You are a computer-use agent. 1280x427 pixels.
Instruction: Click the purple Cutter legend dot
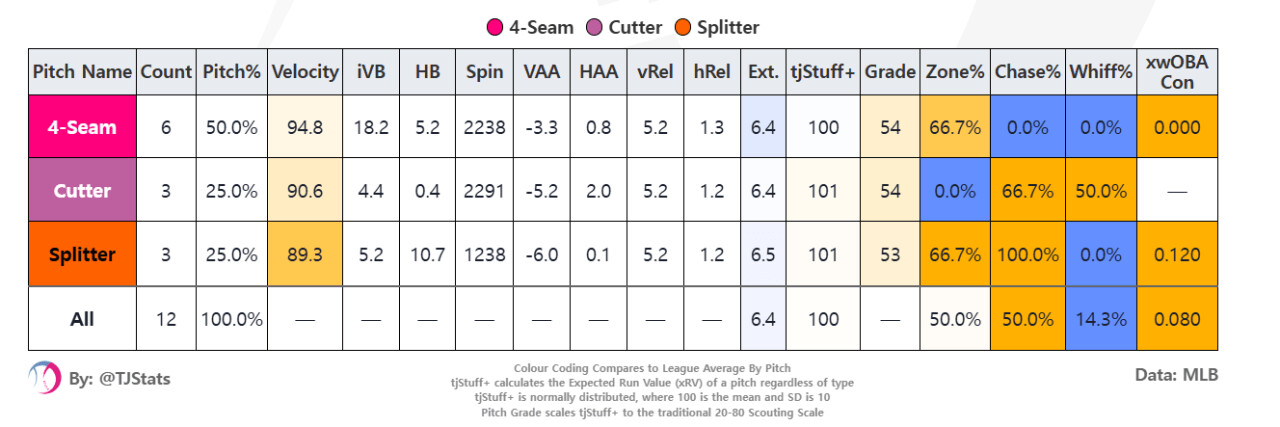click(590, 27)
